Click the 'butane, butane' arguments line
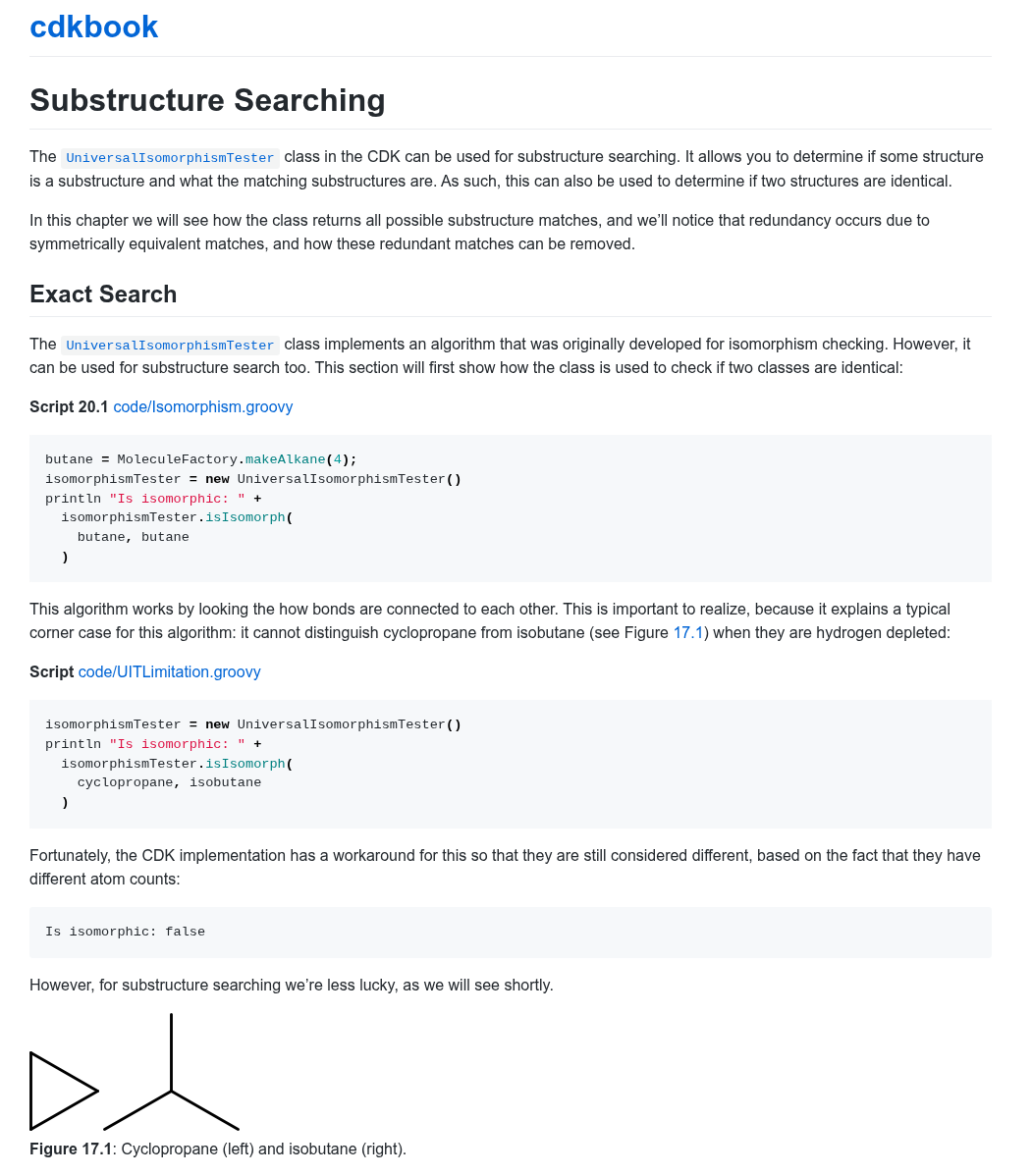1032x1176 pixels. tap(133, 537)
